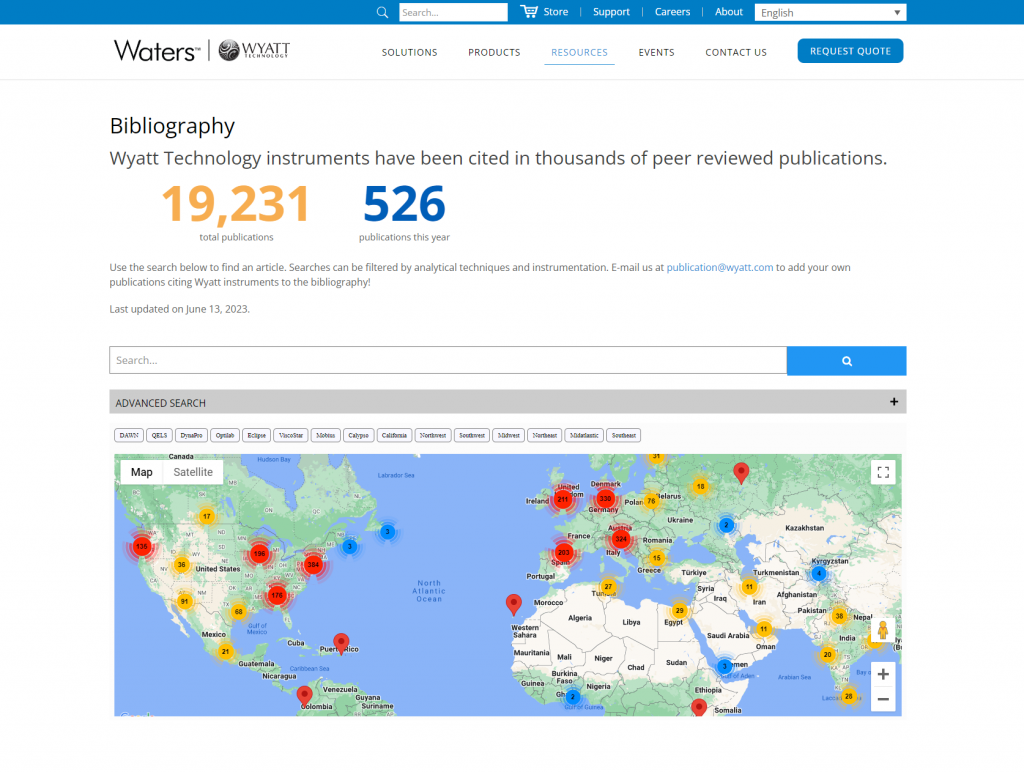Zoom in on the map

(x=883, y=675)
